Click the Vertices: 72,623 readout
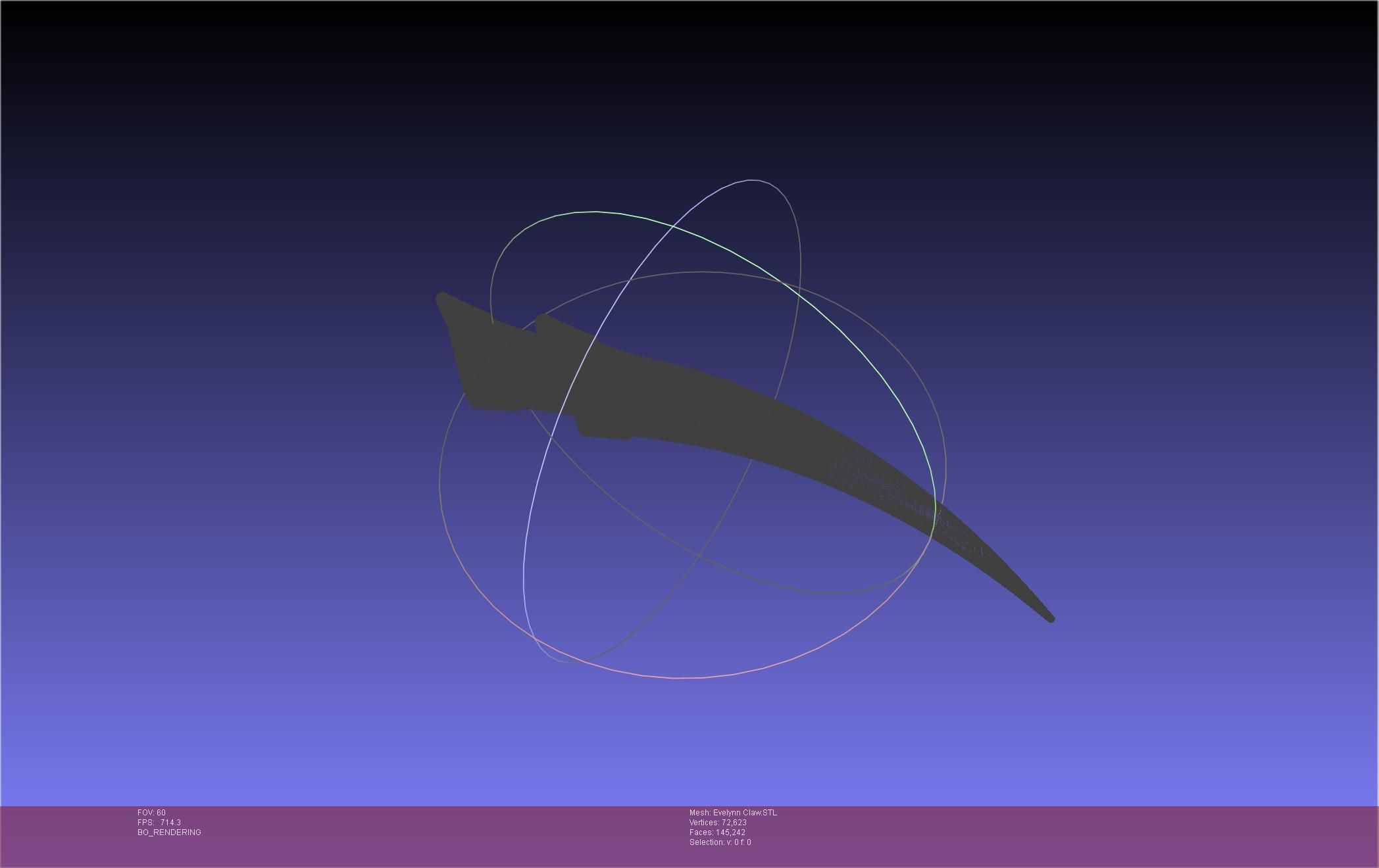The height and width of the screenshot is (868, 1379). click(717, 823)
